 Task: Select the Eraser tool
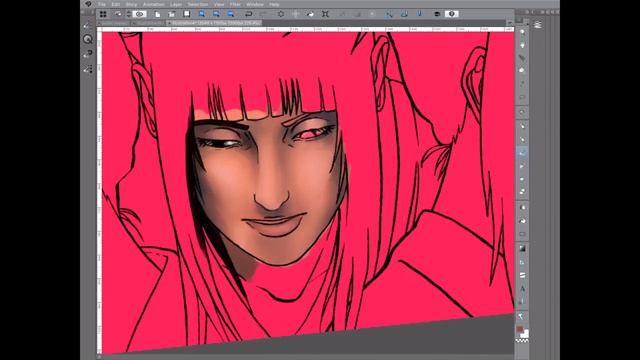[x=522, y=192]
